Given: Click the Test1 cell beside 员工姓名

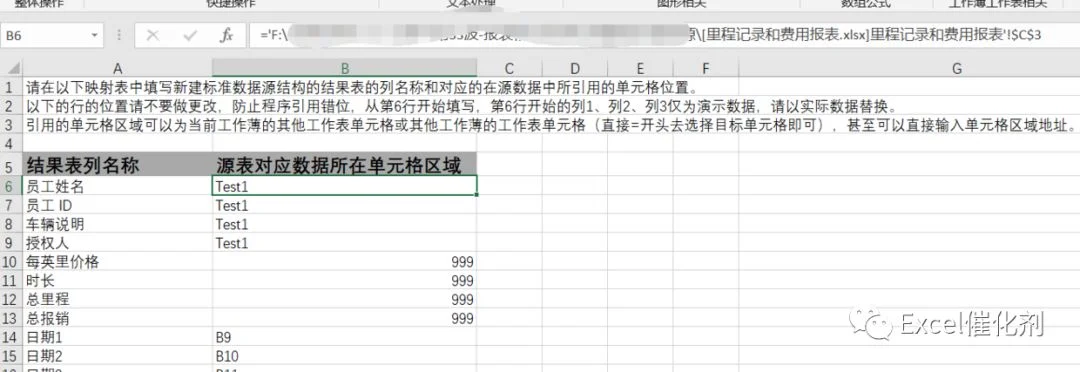Looking at the screenshot, I should 344,186.
